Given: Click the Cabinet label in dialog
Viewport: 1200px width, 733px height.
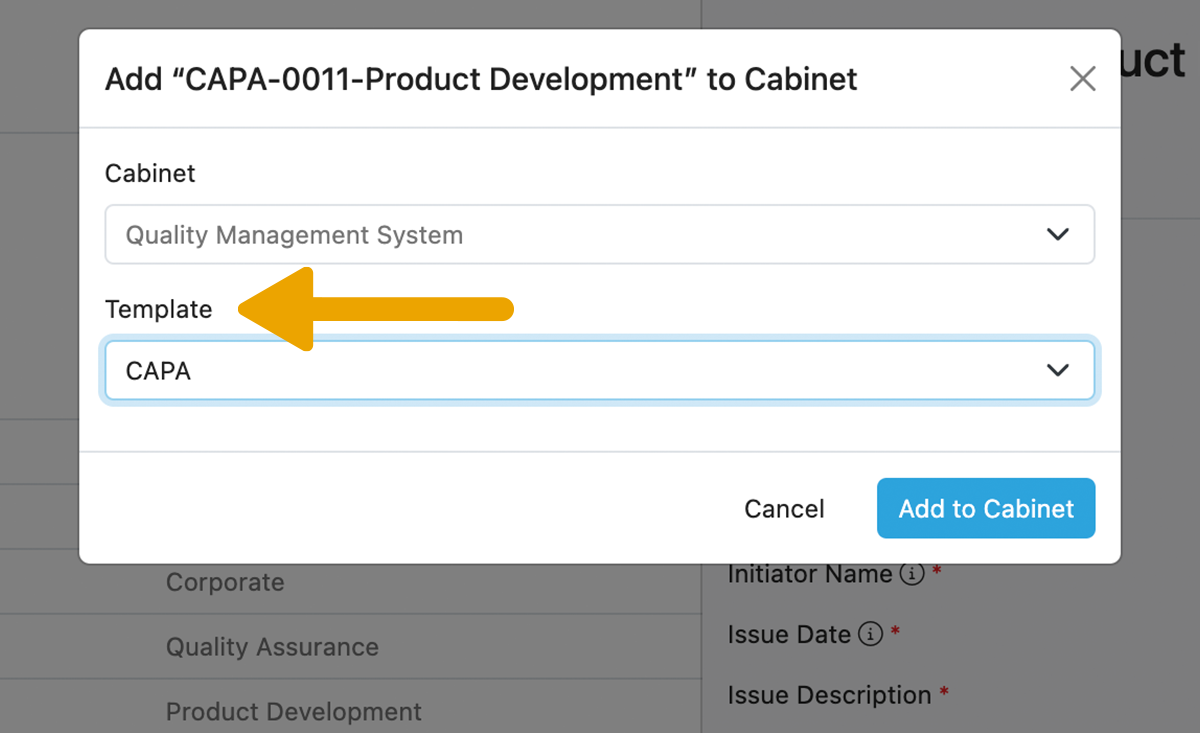Looking at the screenshot, I should [150, 173].
